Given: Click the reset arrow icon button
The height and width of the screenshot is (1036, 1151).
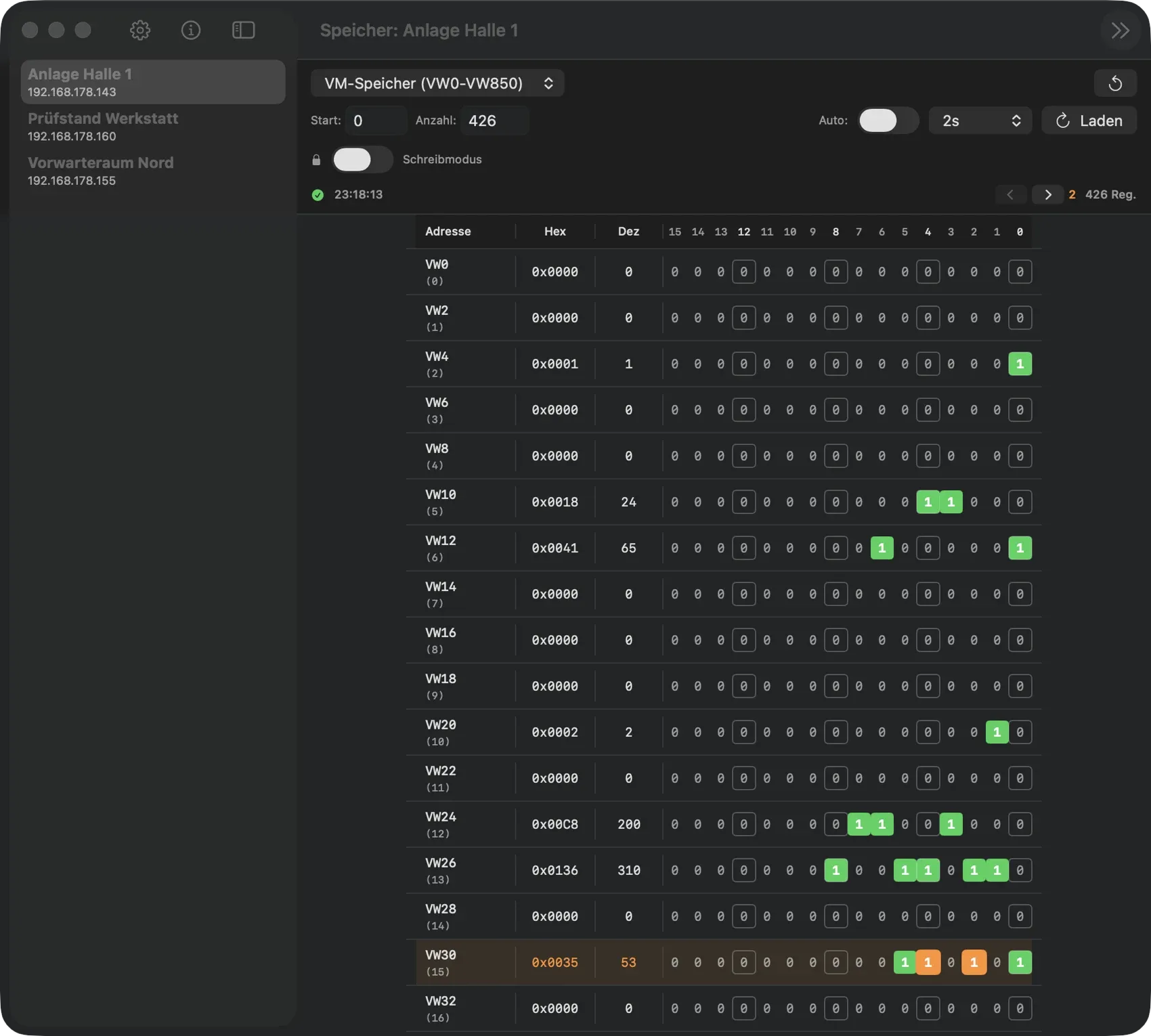Looking at the screenshot, I should (x=1115, y=83).
